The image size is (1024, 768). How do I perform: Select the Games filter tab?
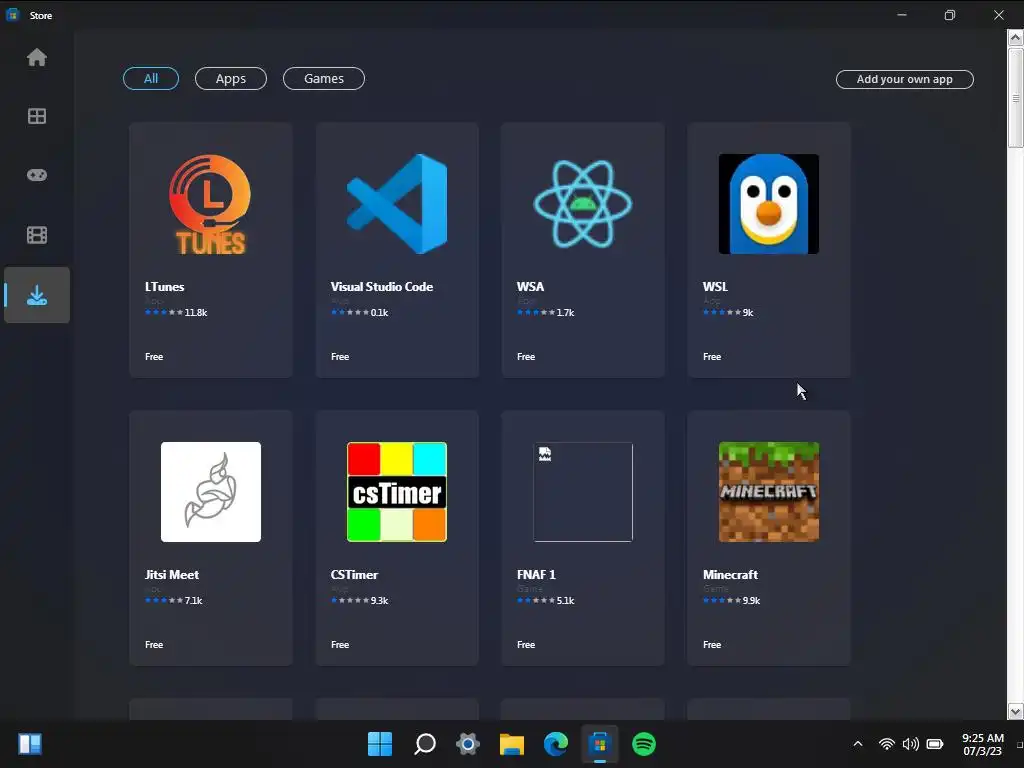point(324,78)
